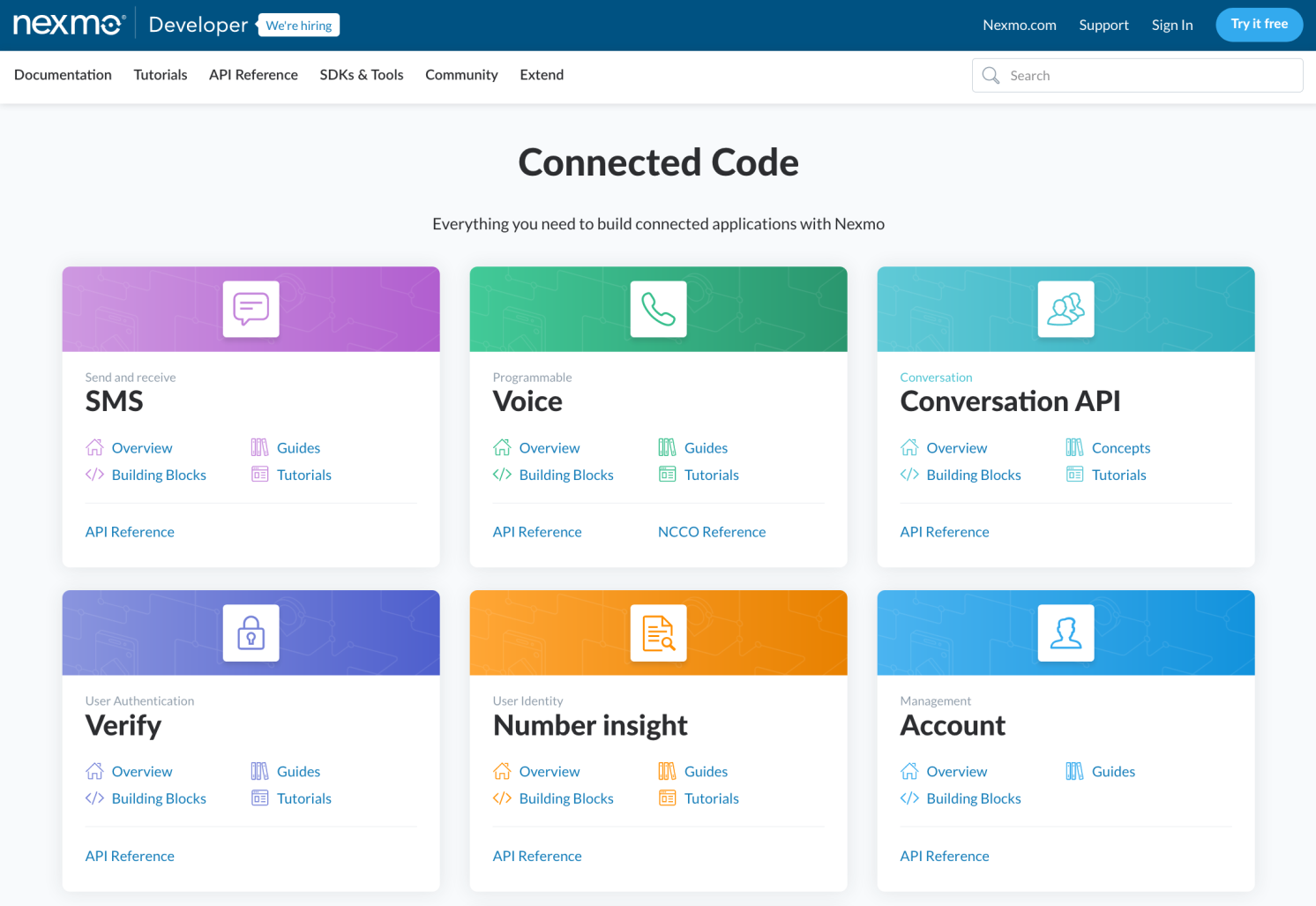Click the house icon beside Conversation API Overview
Viewport: 1316px width, 906px height.
point(909,447)
